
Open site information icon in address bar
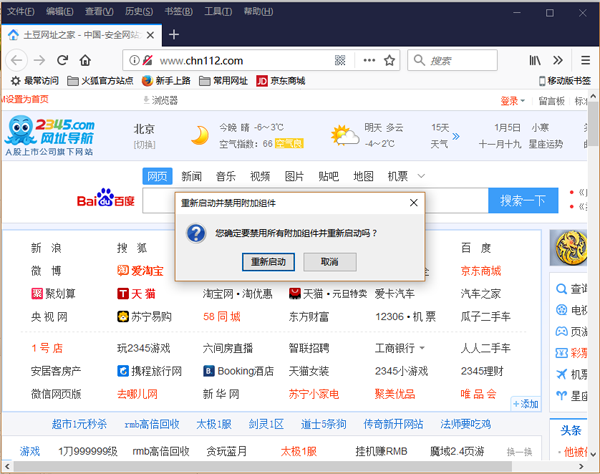click(134, 60)
